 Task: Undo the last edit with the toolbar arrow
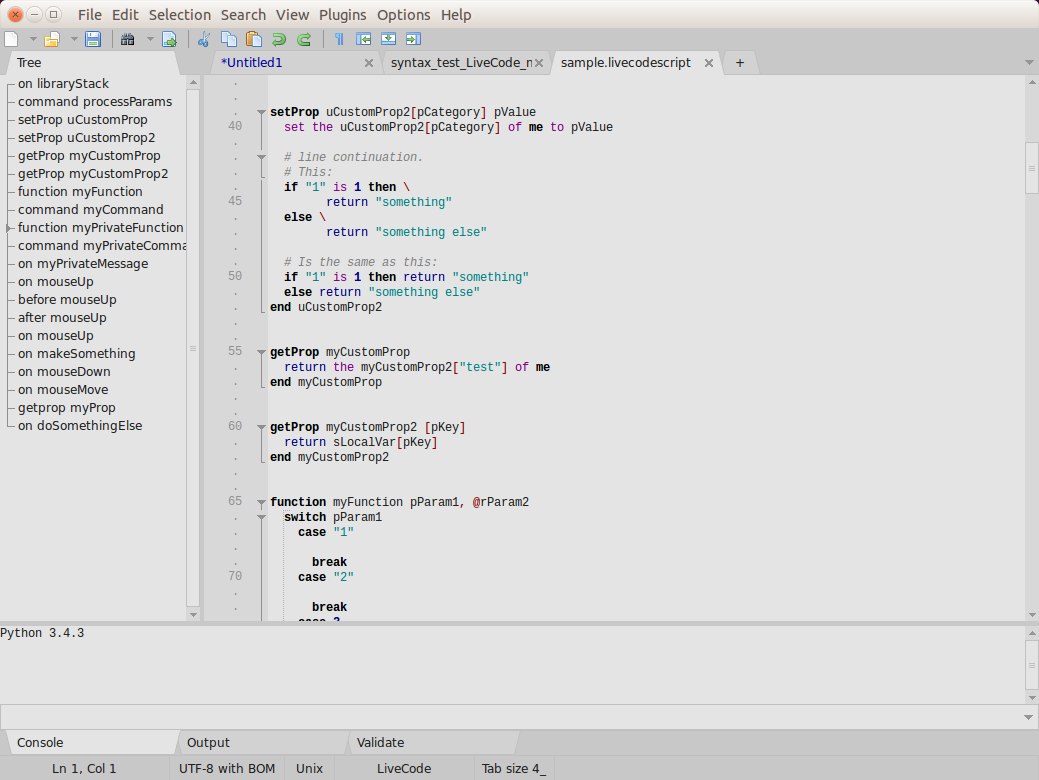pyautogui.click(x=279, y=39)
